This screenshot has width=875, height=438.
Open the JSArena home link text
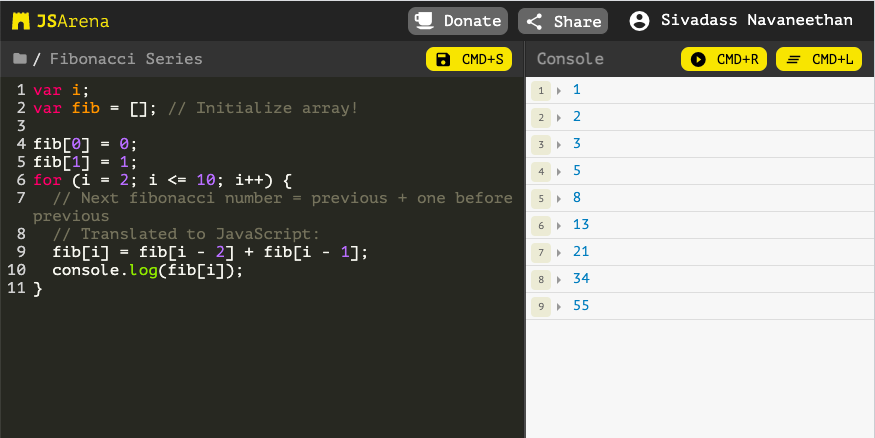click(x=73, y=21)
